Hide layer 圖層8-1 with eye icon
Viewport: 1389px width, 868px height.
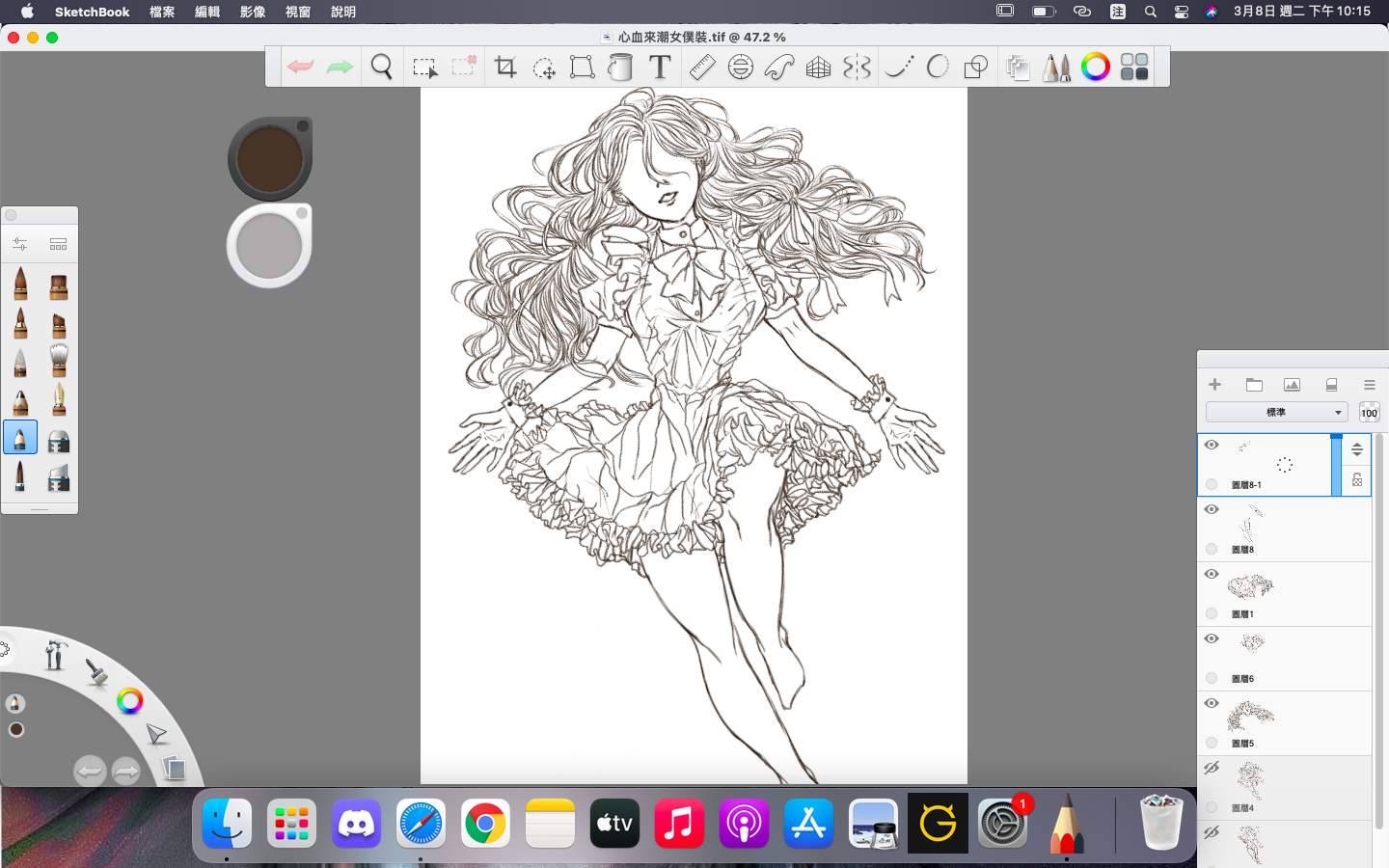[x=1212, y=445]
